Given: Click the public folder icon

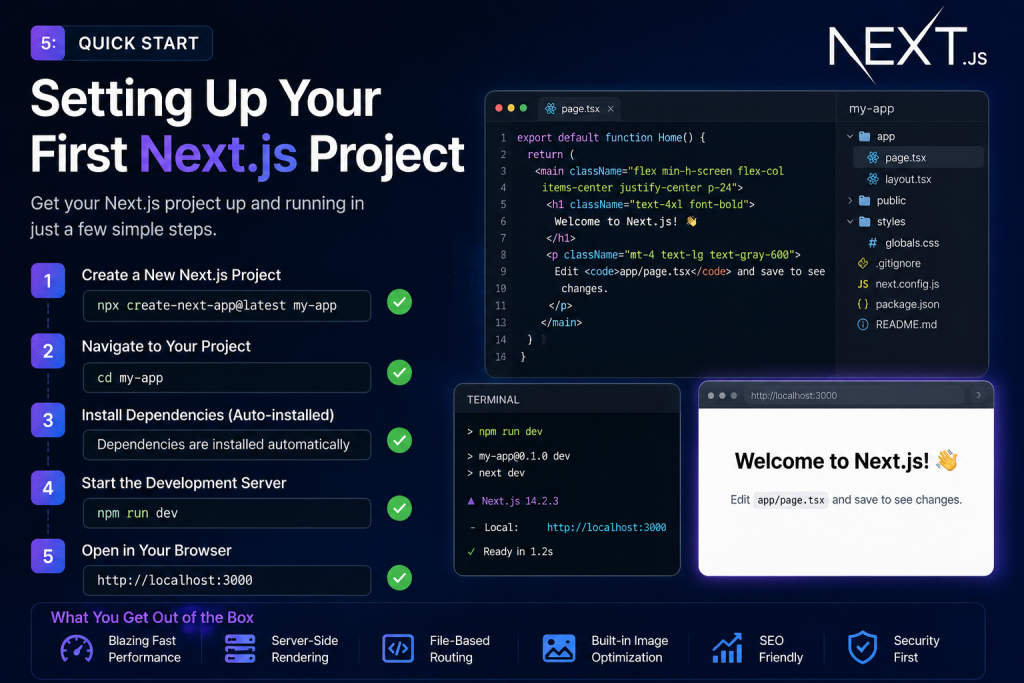Looking at the screenshot, I should click(x=865, y=200).
